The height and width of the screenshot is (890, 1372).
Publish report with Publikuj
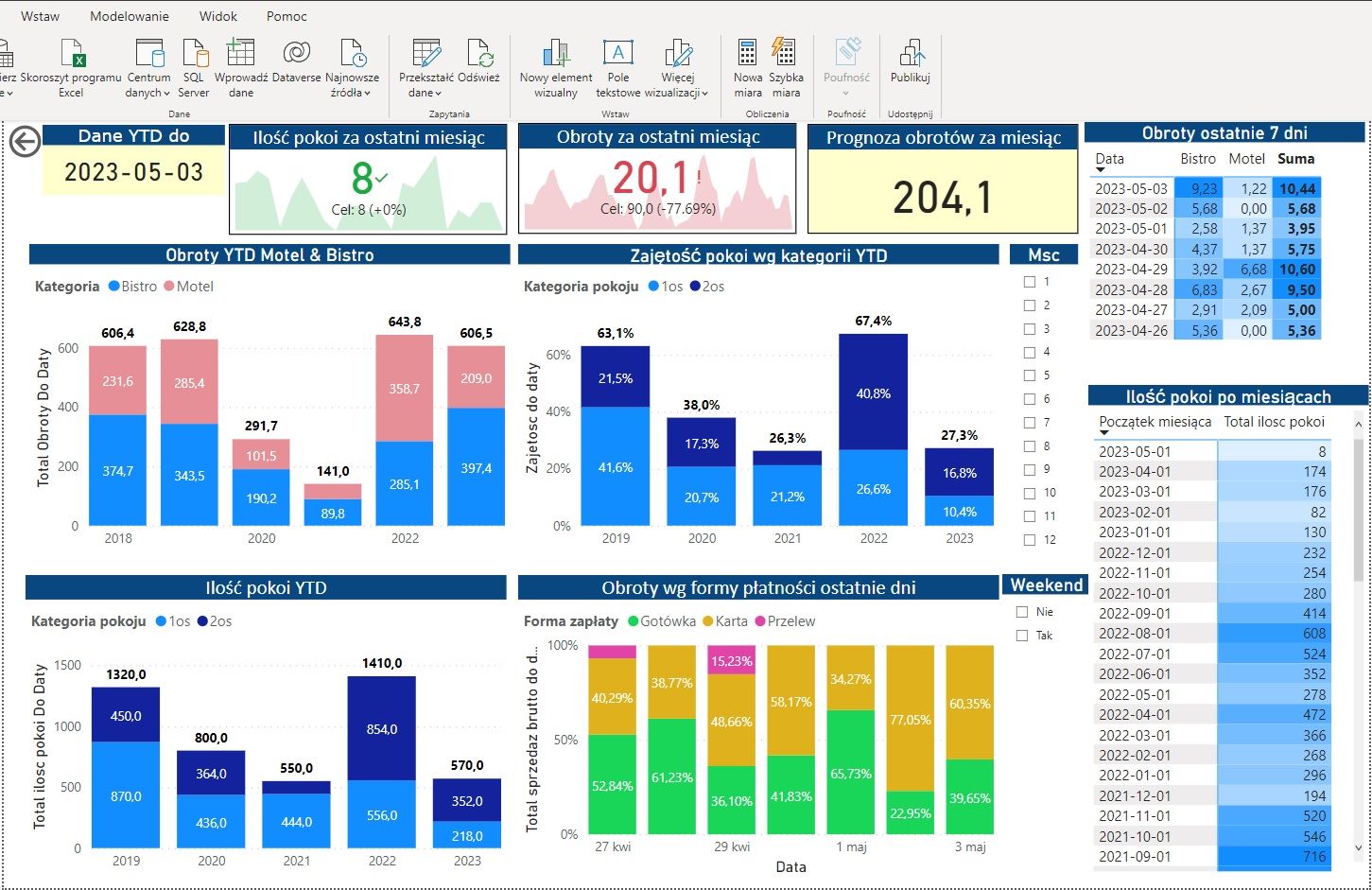tap(911, 53)
